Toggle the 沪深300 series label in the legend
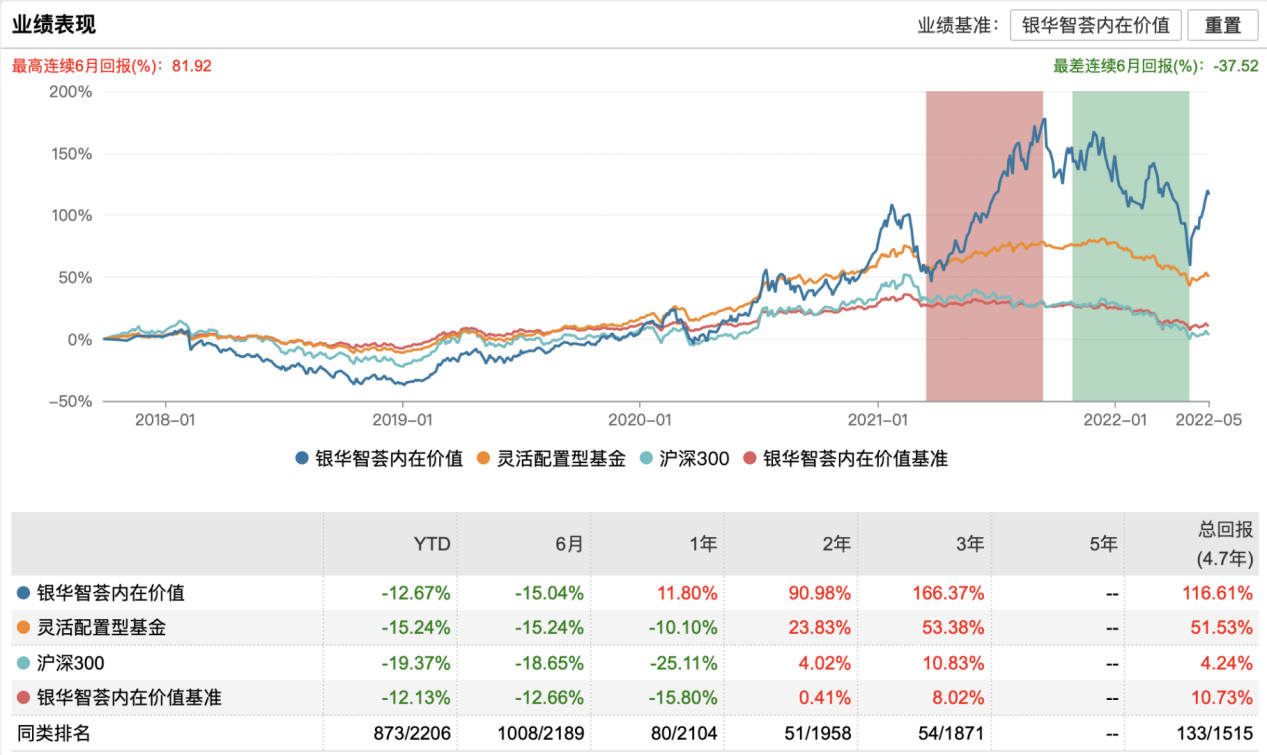 [x=693, y=459]
